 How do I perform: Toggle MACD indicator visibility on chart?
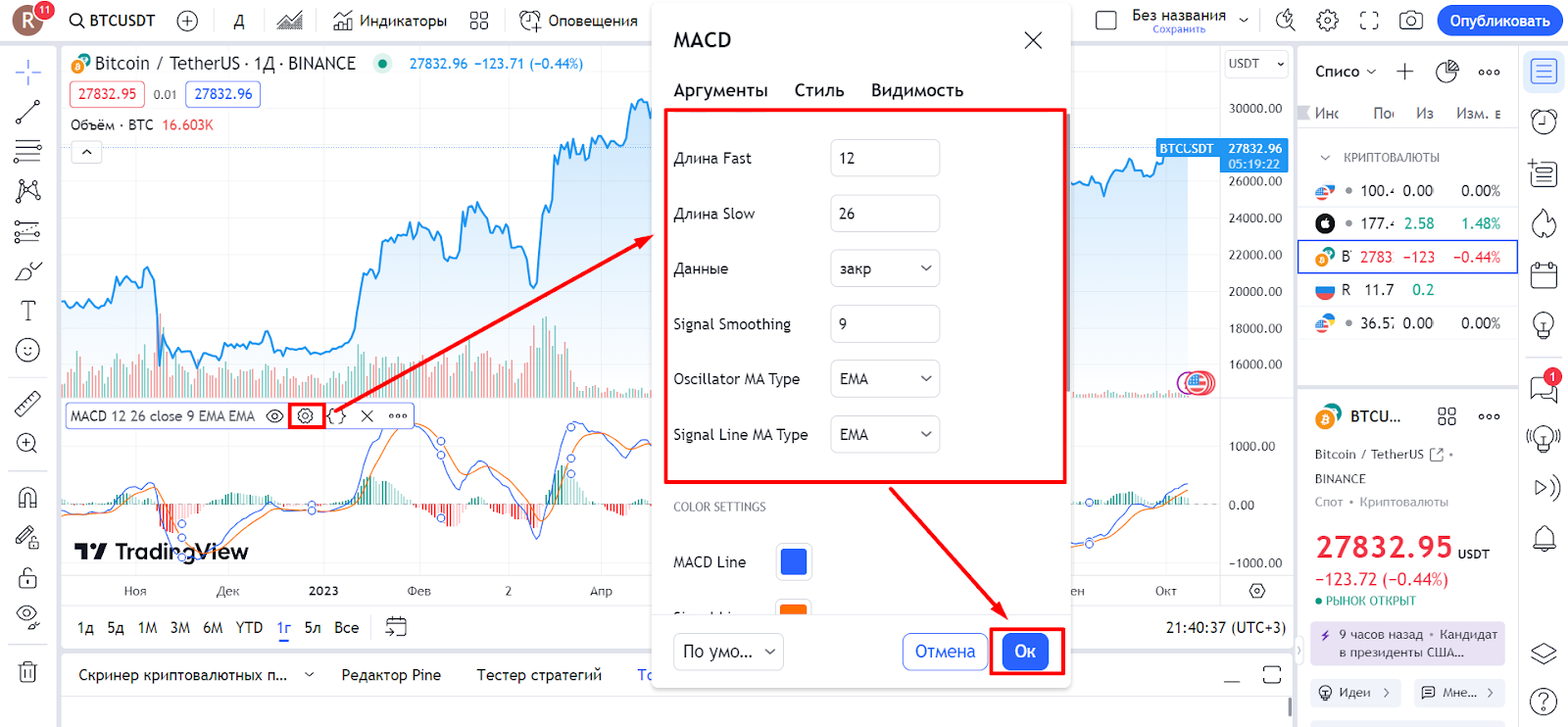[273, 415]
